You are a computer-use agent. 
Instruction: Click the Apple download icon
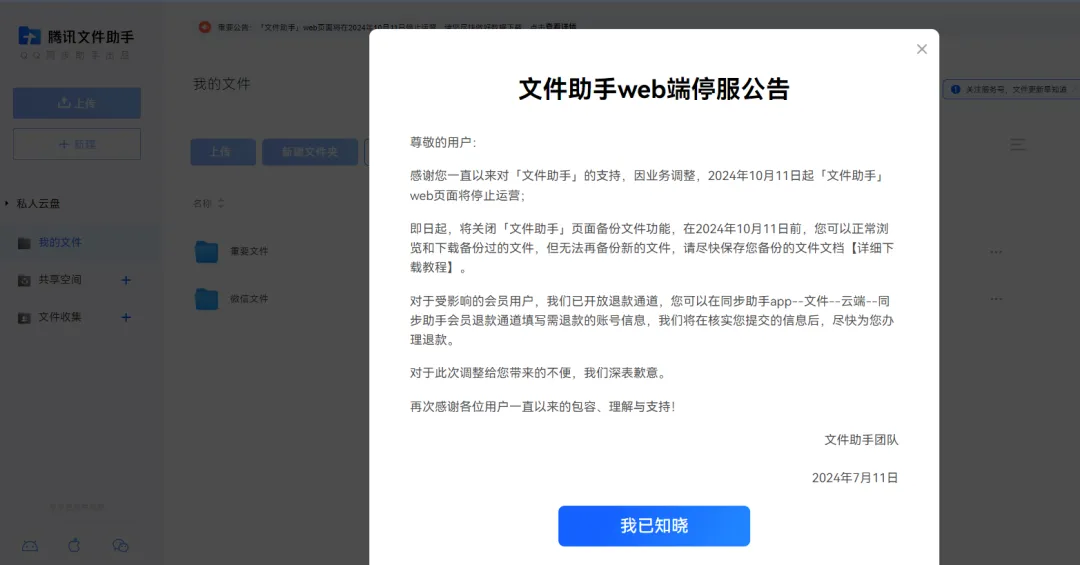74,546
